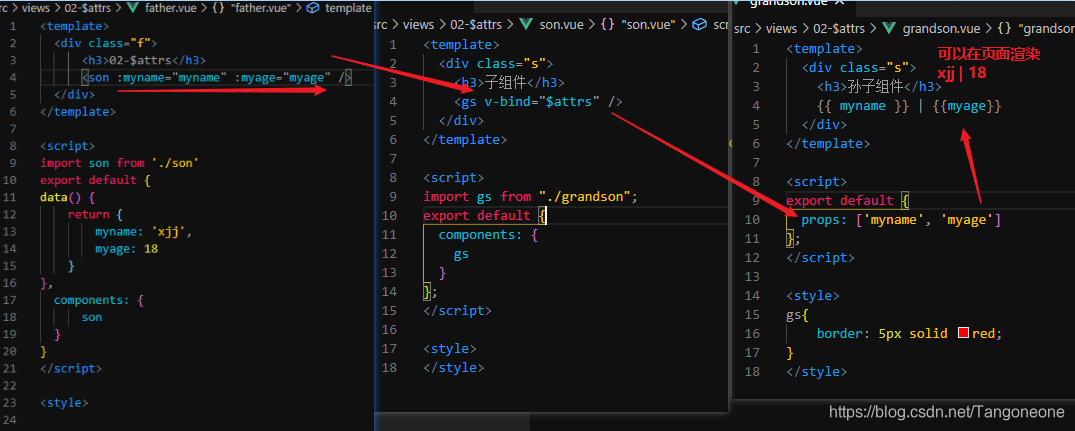
Task: Open the 'grandson.vue' file breadcrumb segment
Action: pyautogui.click(x=941, y=29)
